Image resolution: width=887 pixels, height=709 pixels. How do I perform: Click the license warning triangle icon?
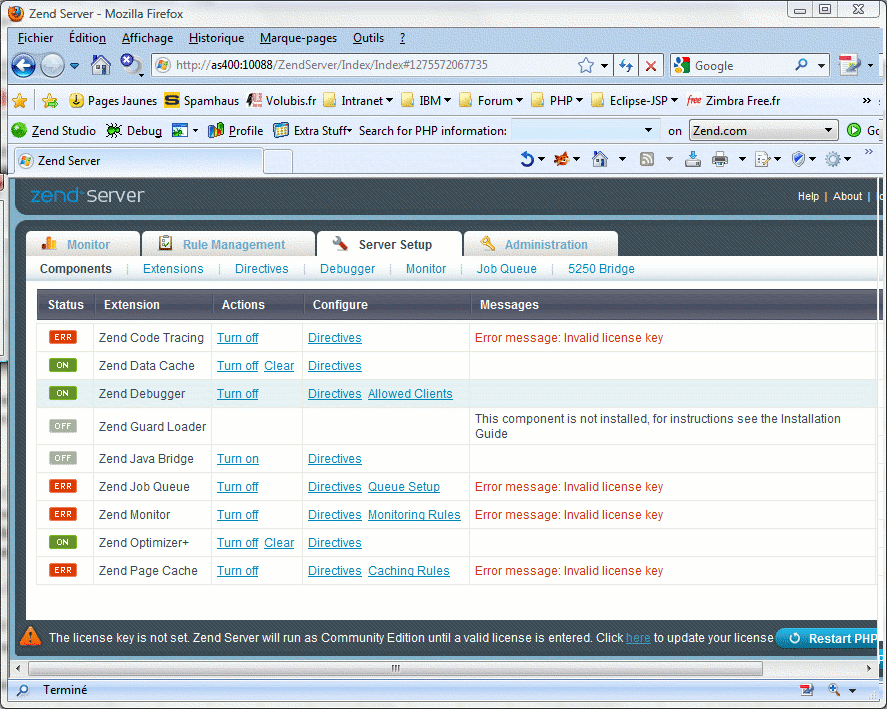[x=30, y=637]
